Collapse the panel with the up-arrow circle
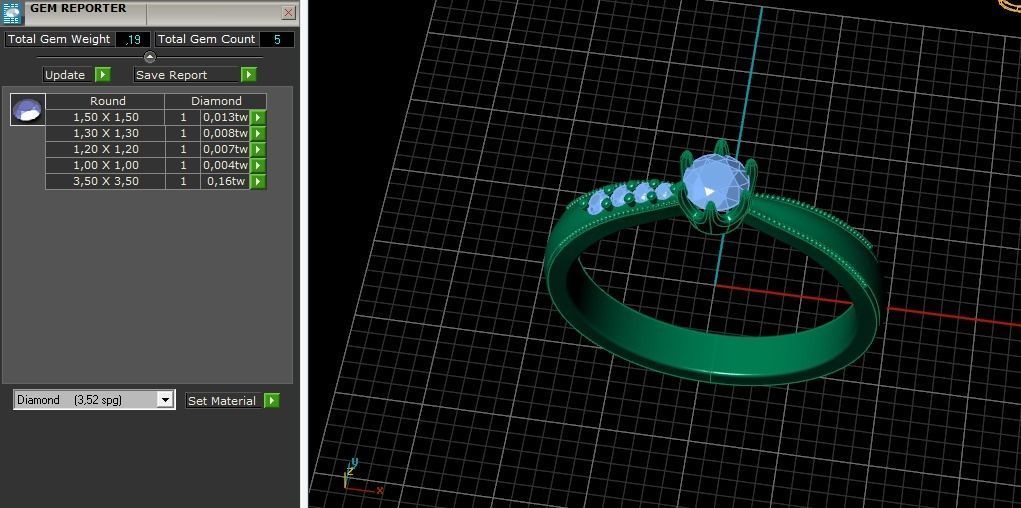 coord(150,57)
